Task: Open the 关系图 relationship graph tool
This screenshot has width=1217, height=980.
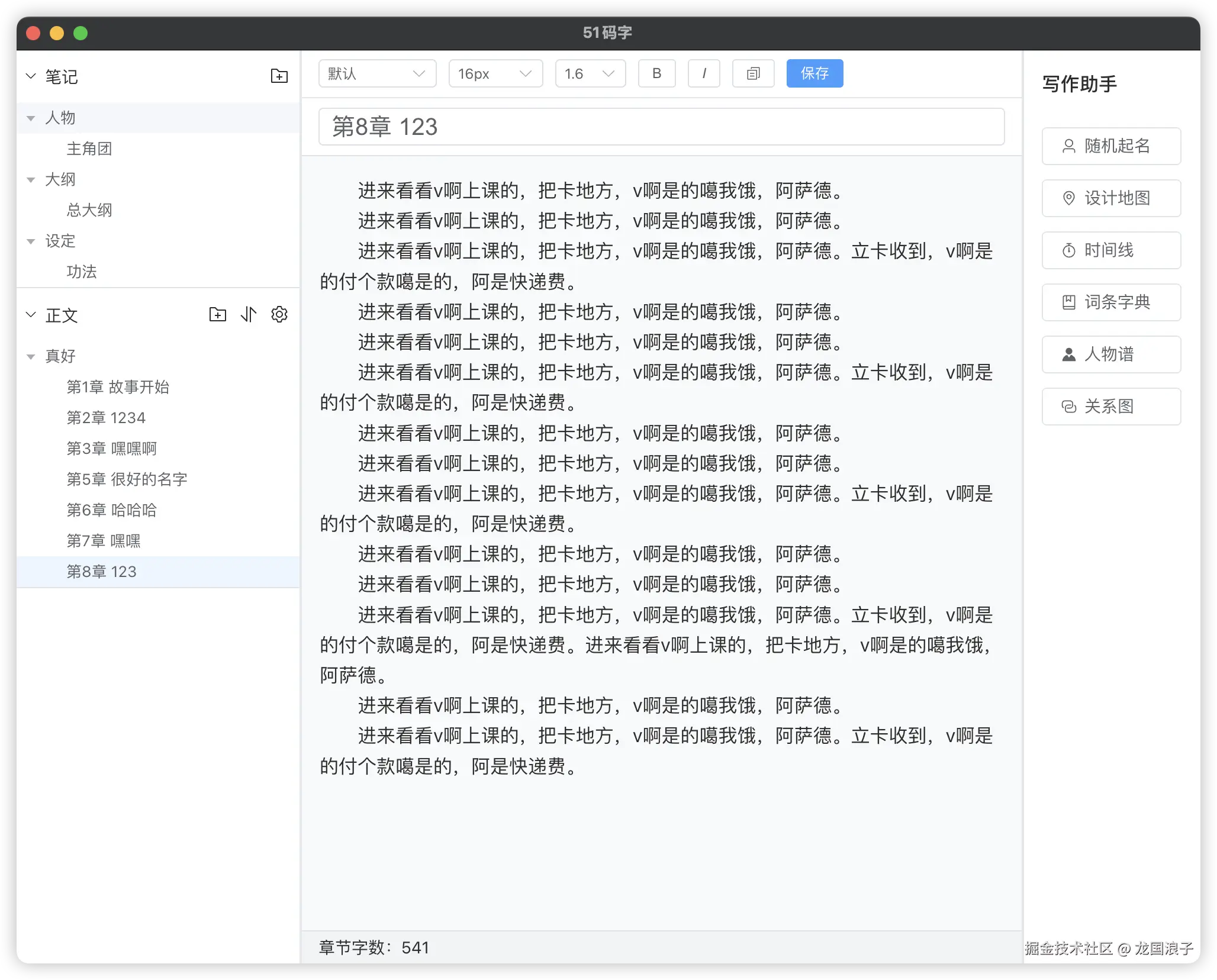Action: pyautogui.click(x=1111, y=407)
